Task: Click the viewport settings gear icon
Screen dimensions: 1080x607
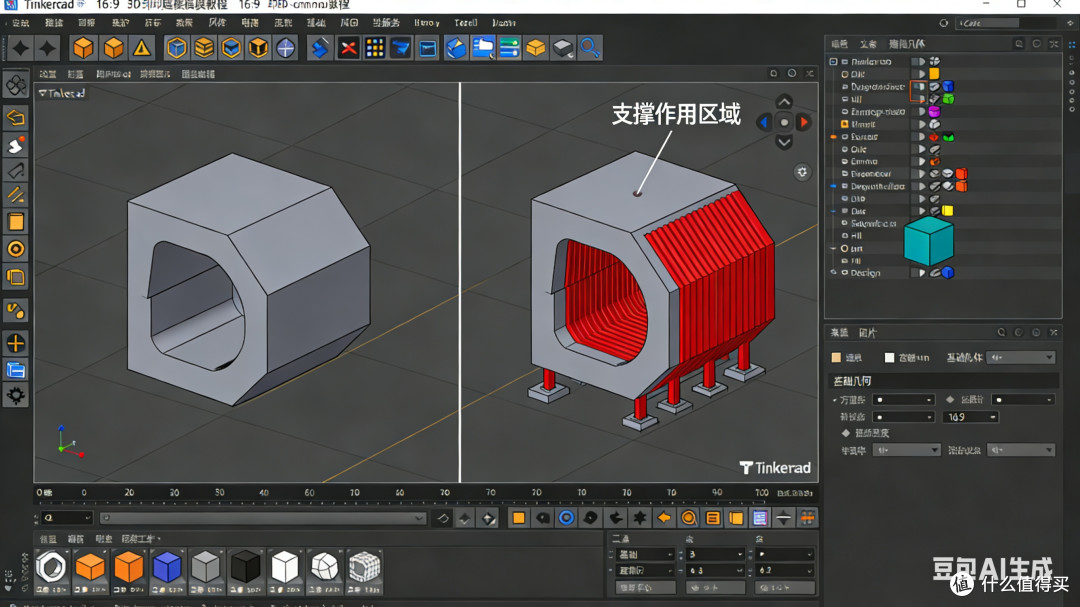Action: click(x=802, y=172)
